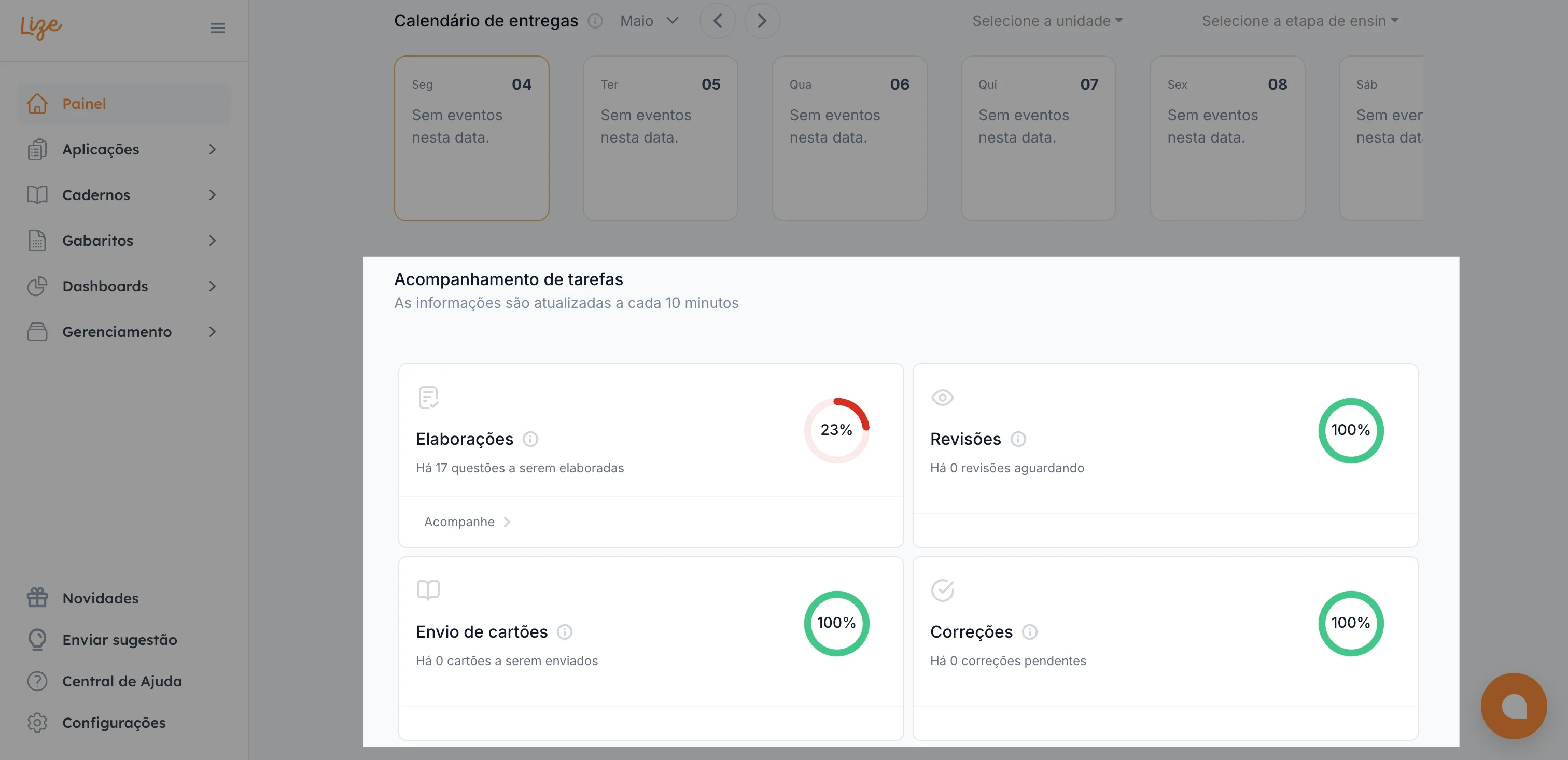Open the Gabaritos menu item
This screenshot has width=1568, height=760.
click(124, 241)
